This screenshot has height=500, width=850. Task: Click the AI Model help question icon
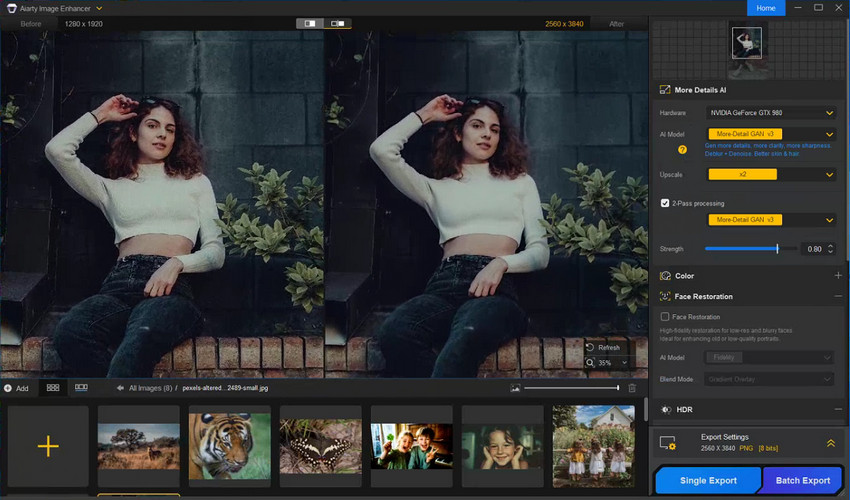pos(682,150)
